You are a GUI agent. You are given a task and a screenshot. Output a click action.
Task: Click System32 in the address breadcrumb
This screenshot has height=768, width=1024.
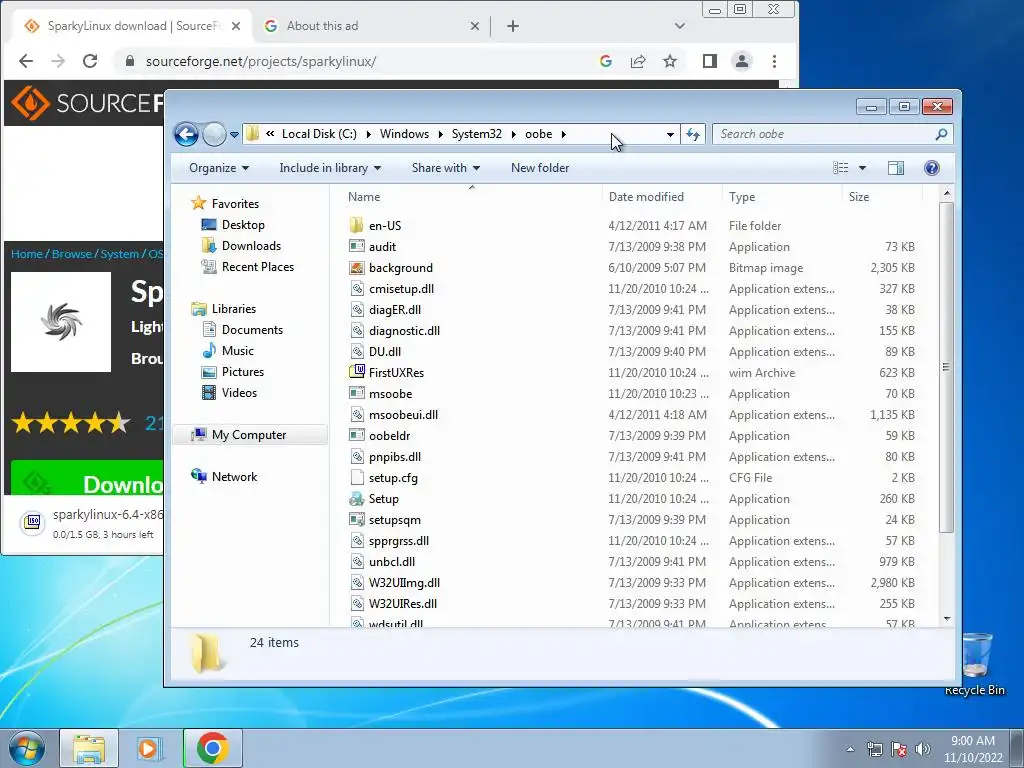(x=477, y=134)
